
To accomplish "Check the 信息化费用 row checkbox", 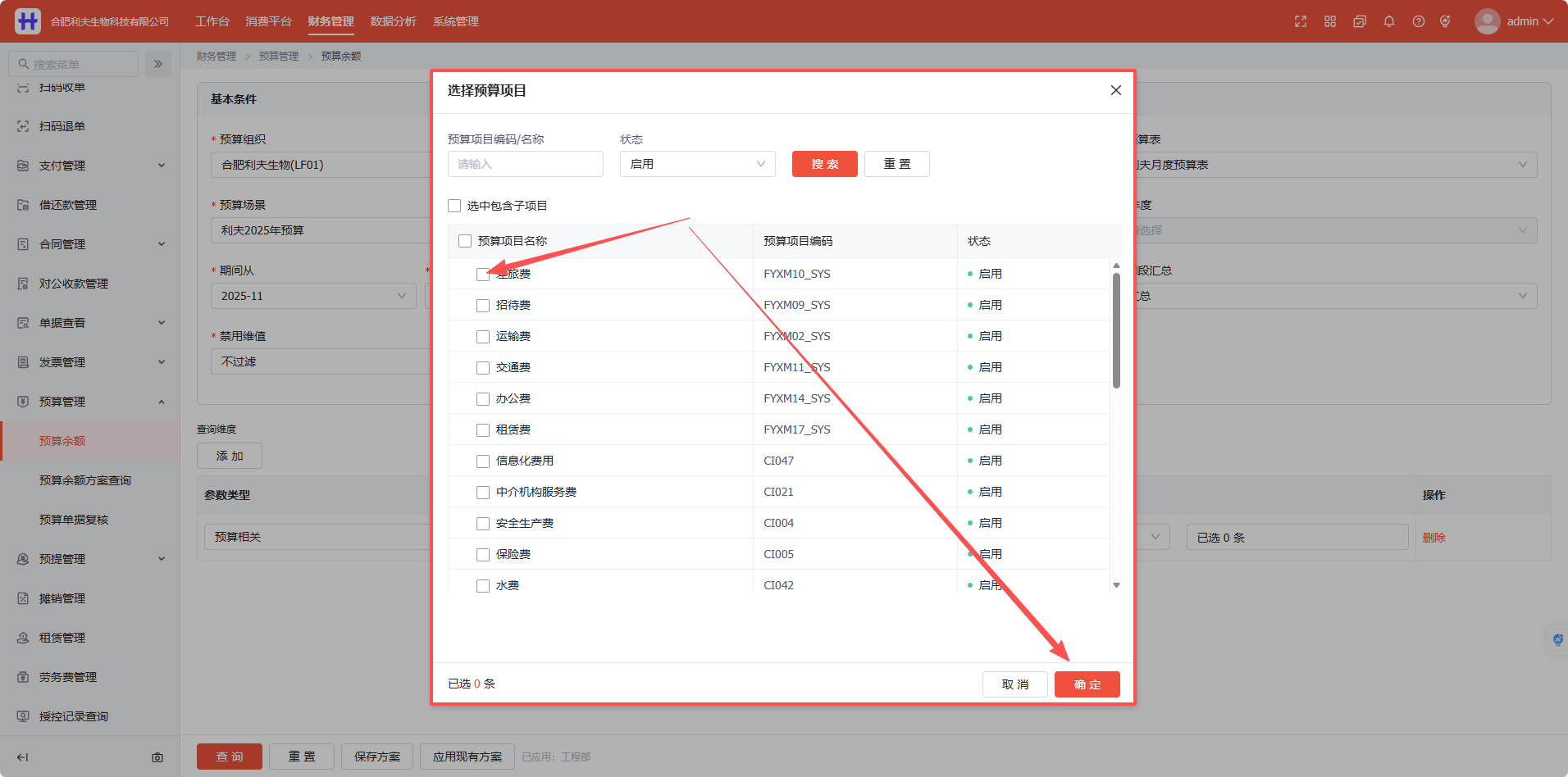I will pos(483,461).
